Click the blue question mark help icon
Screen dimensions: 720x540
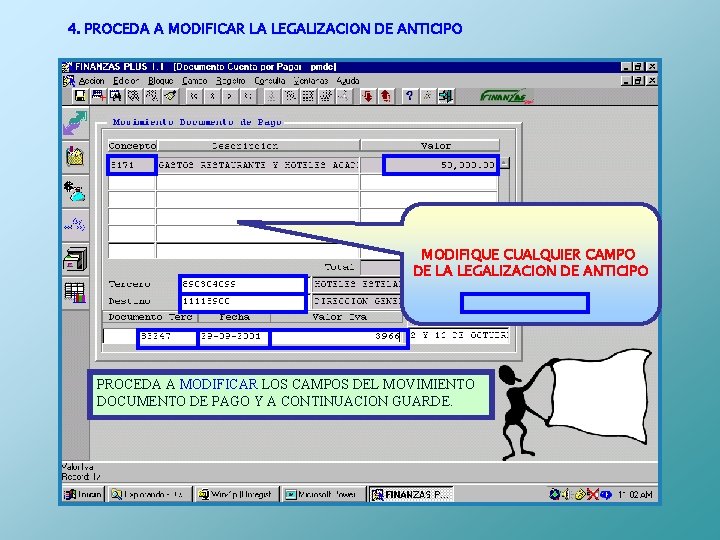click(409, 96)
